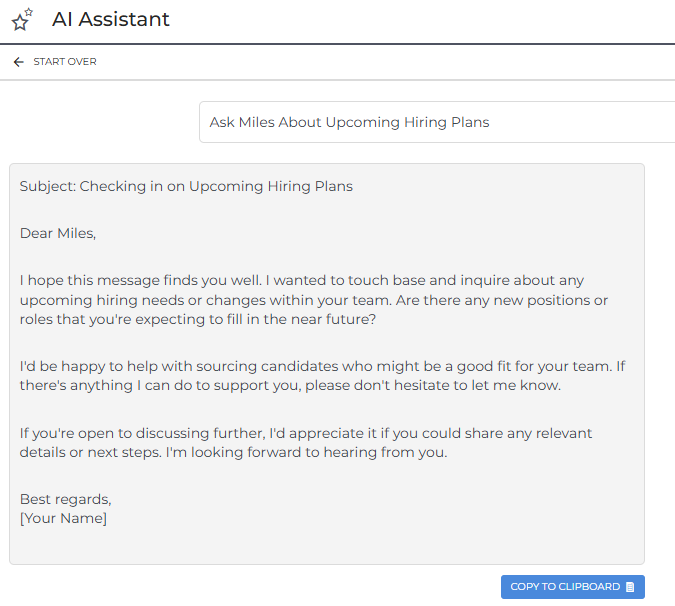Image resolution: width=675 pixels, height=606 pixels.
Task: Click the AI Assistant page title
Action: coord(111,19)
